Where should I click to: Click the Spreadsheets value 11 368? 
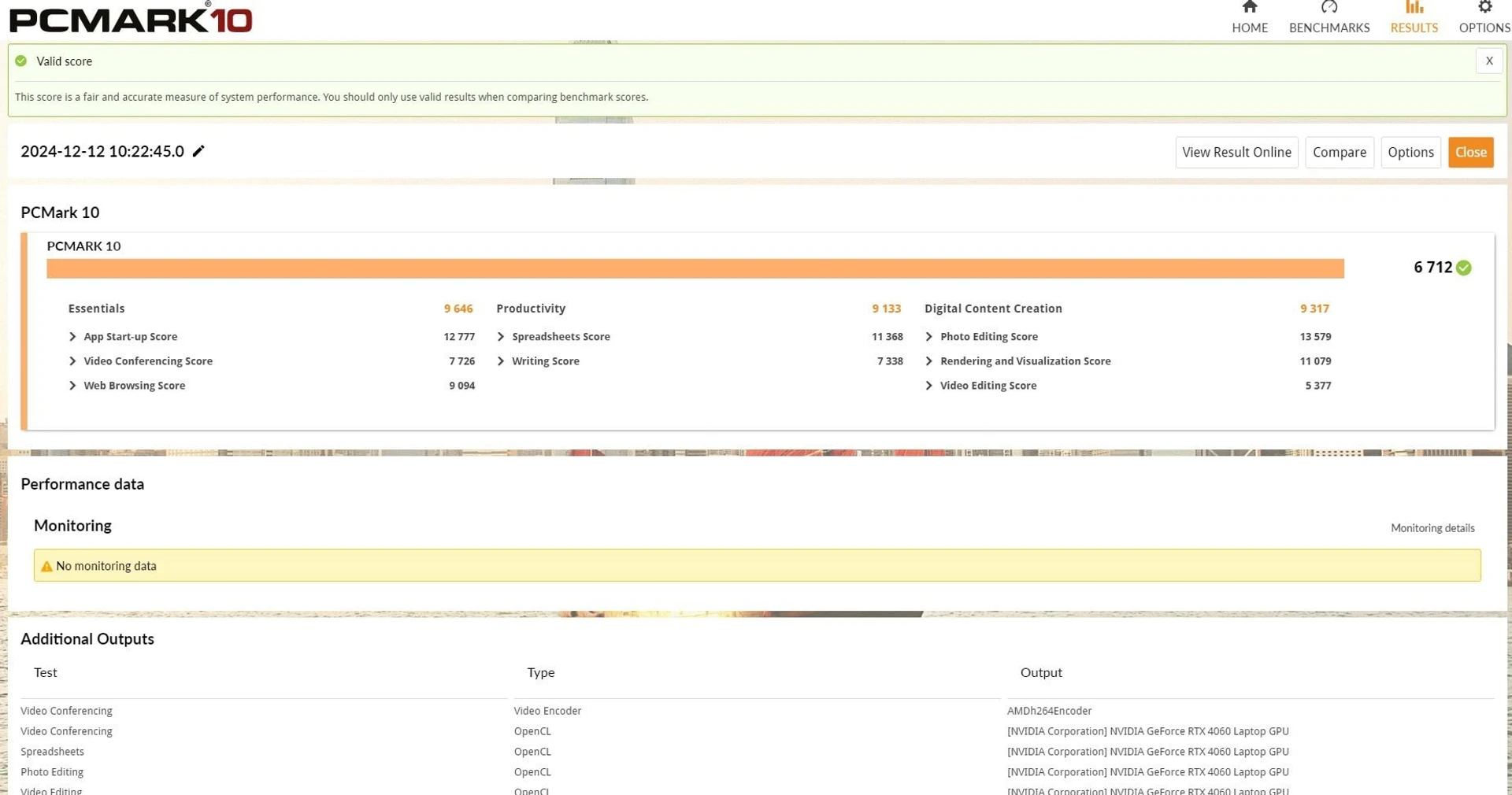pyautogui.click(x=887, y=337)
